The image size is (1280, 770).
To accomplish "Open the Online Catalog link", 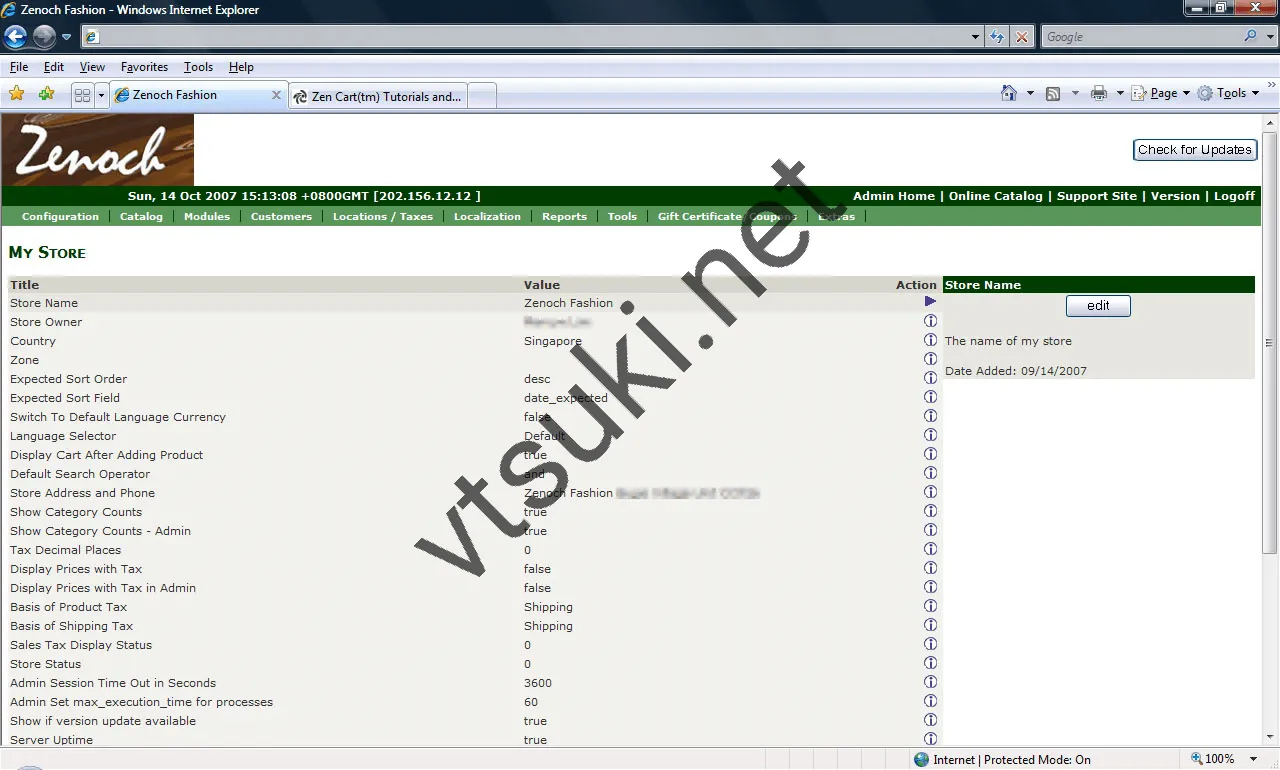I will click(995, 196).
